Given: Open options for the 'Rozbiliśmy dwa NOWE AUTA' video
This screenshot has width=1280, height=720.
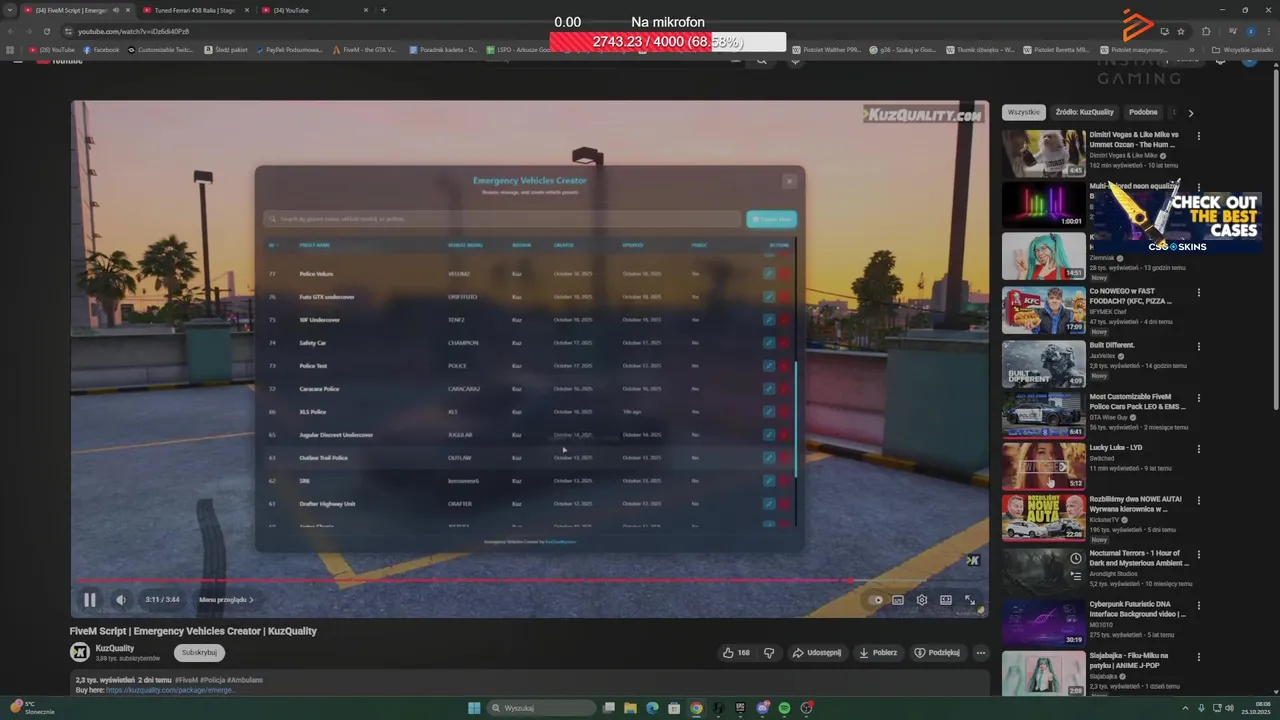Looking at the screenshot, I should tap(1199, 501).
